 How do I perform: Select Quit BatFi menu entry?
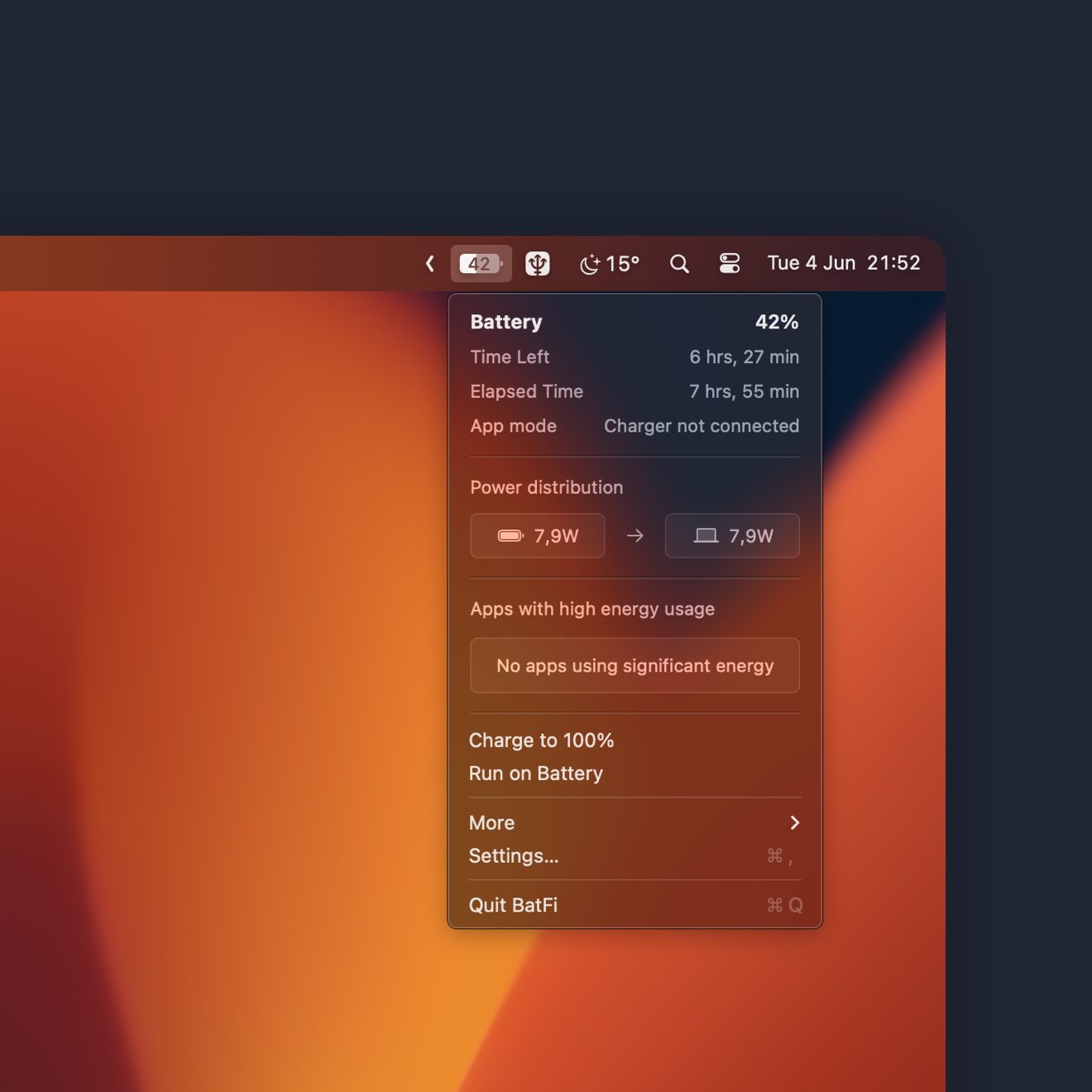click(x=512, y=905)
